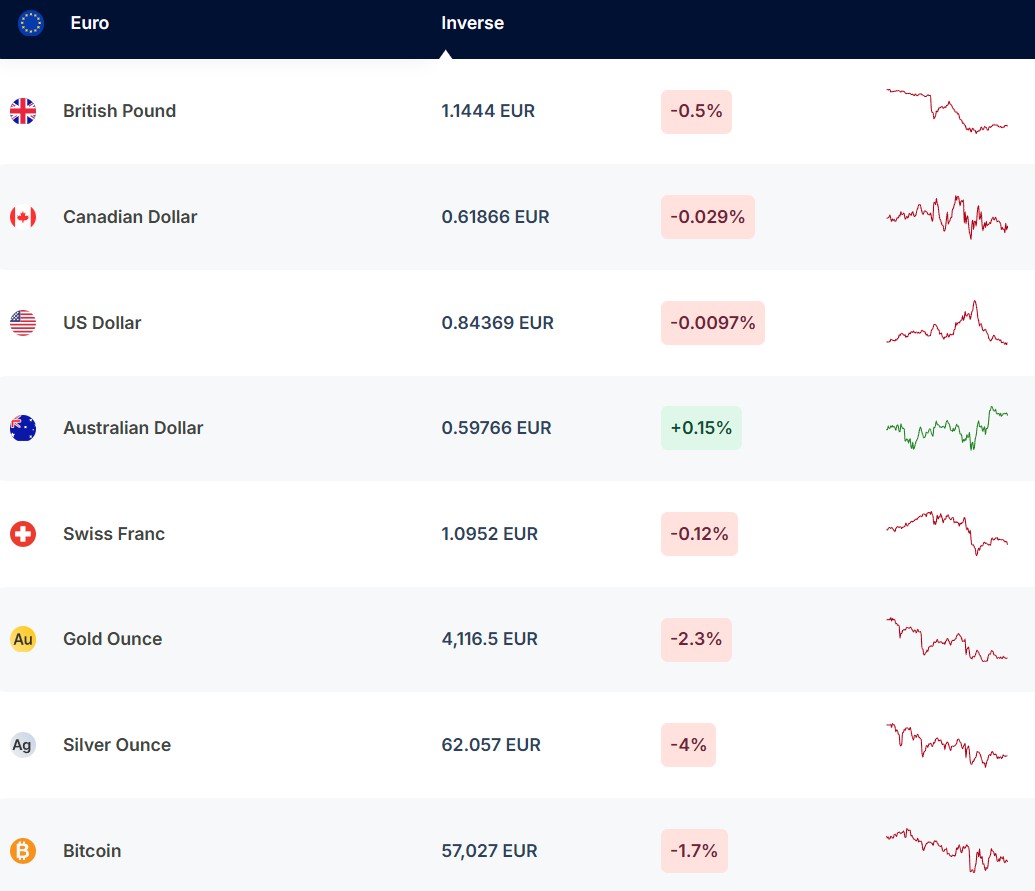Viewport: 1035px width, 891px height.
Task: Click the British Pound flag icon
Action: 23,111
